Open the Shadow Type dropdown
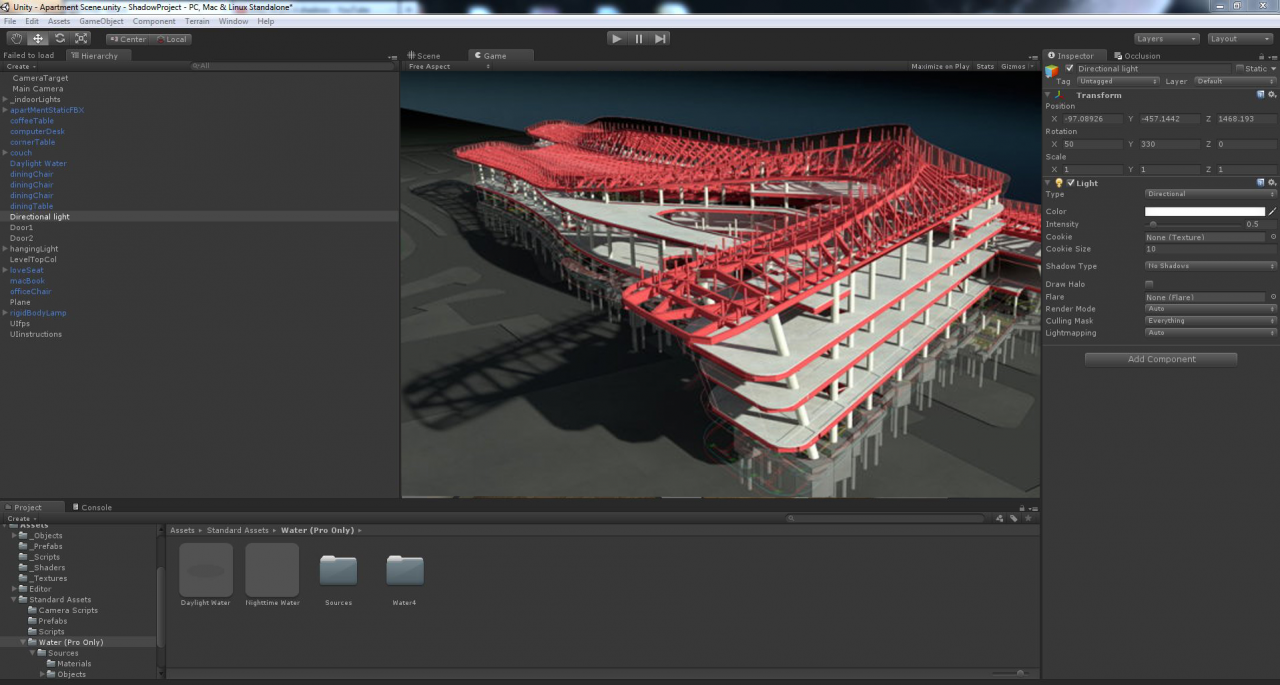The height and width of the screenshot is (685, 1280). point(1210,266)
